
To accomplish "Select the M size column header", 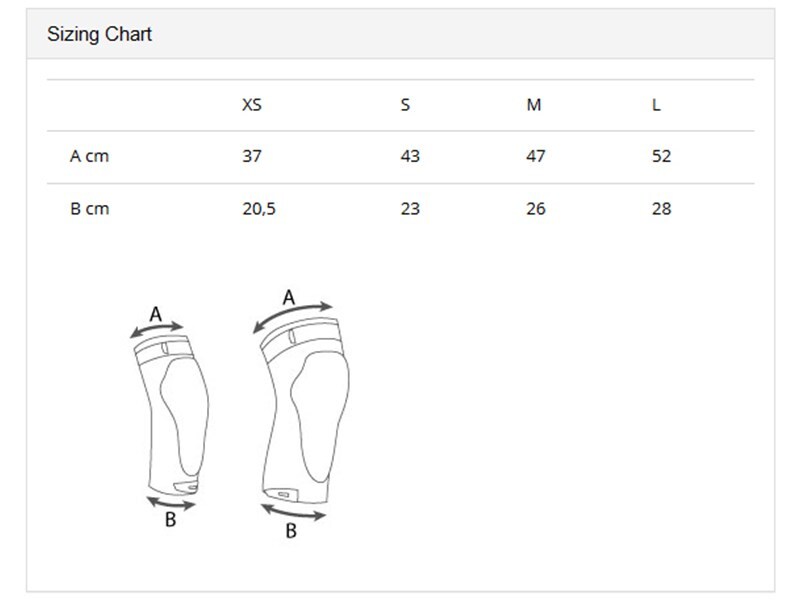I will coord(534,105).
